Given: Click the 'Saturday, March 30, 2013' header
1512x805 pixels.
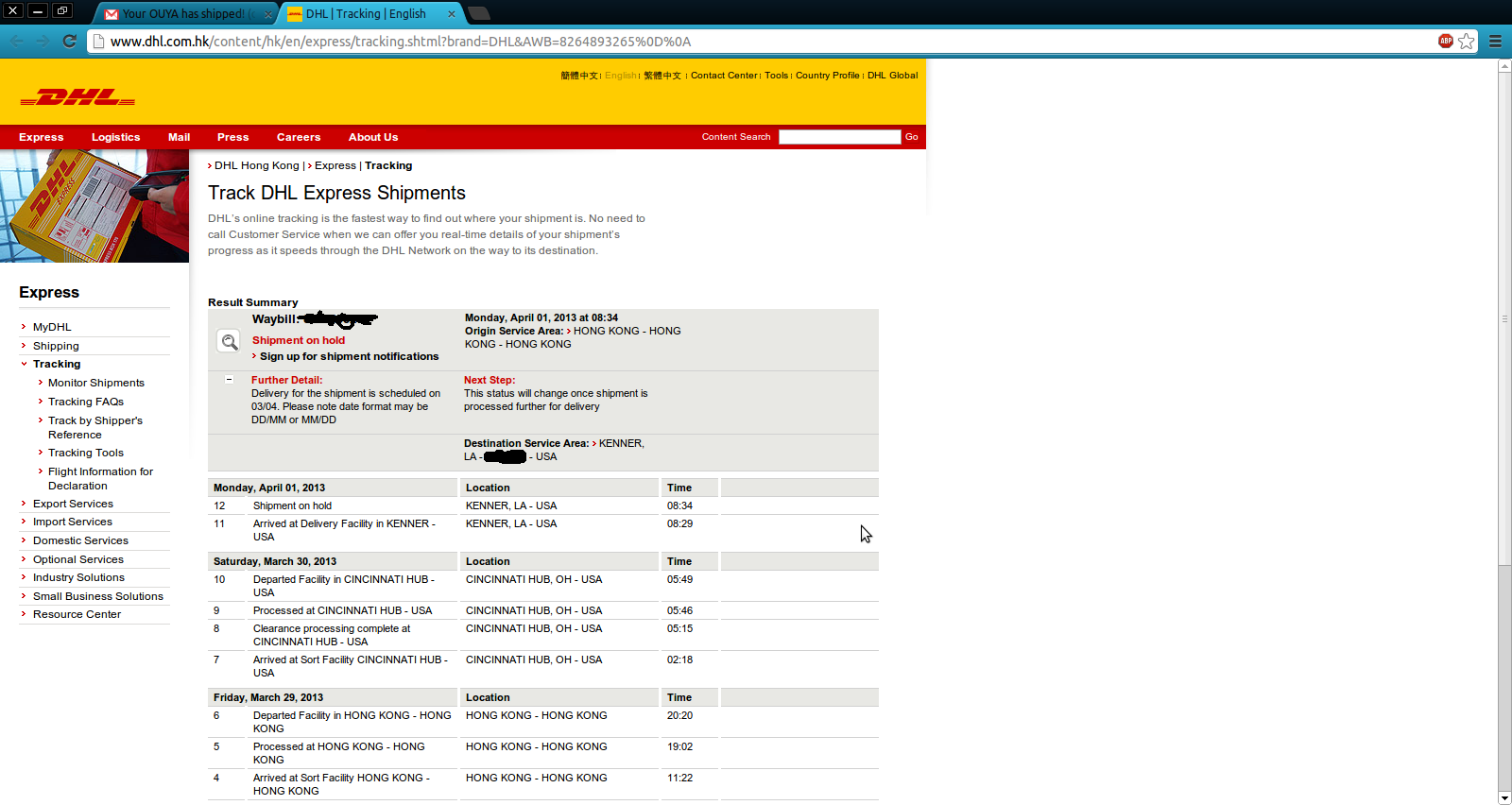Looking at the screenshot, I should click(275, 561).
